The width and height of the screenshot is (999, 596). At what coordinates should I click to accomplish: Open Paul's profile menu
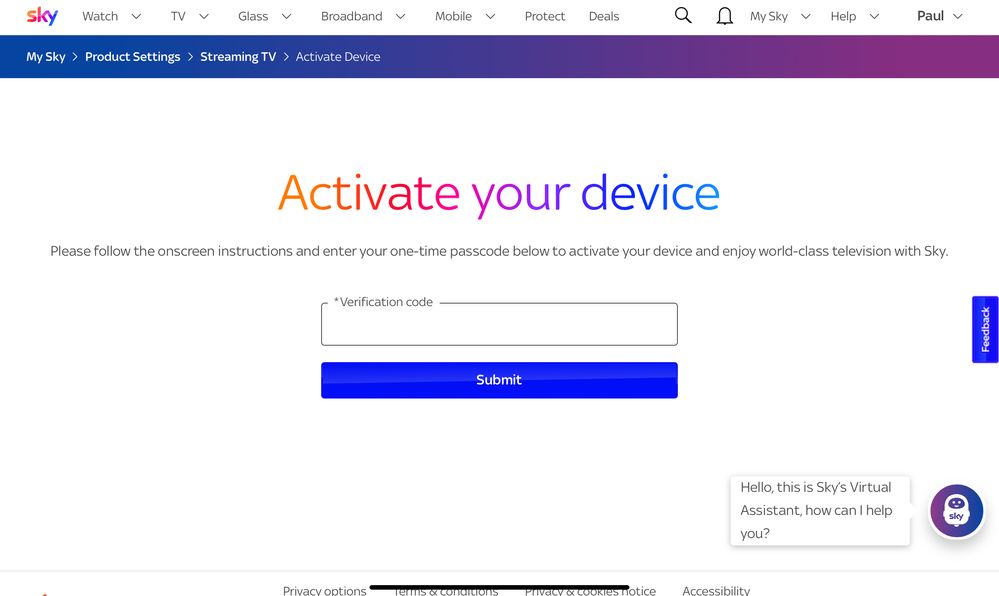point(940,16)
